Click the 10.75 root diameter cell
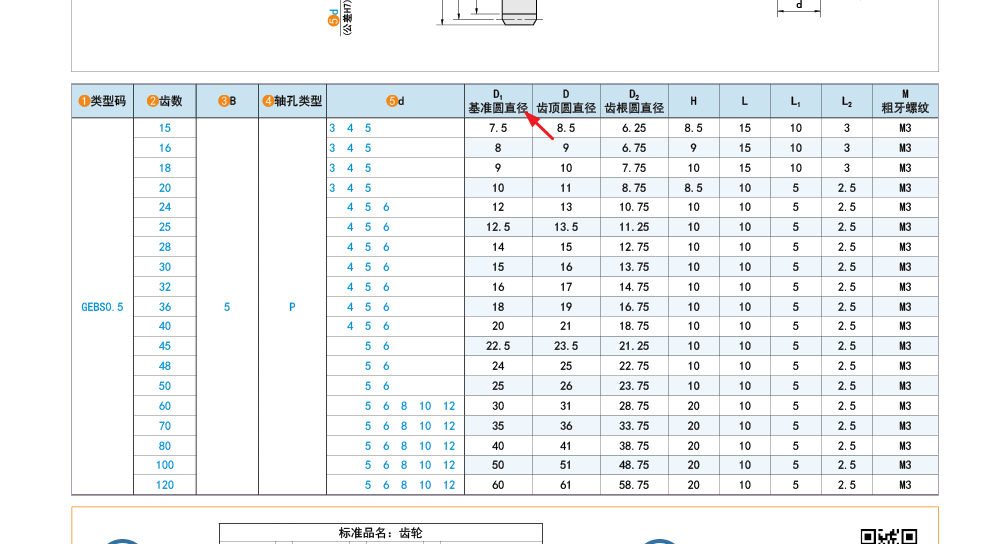Image resolution: width=987 pixels, height=544 pixels. 634,207
